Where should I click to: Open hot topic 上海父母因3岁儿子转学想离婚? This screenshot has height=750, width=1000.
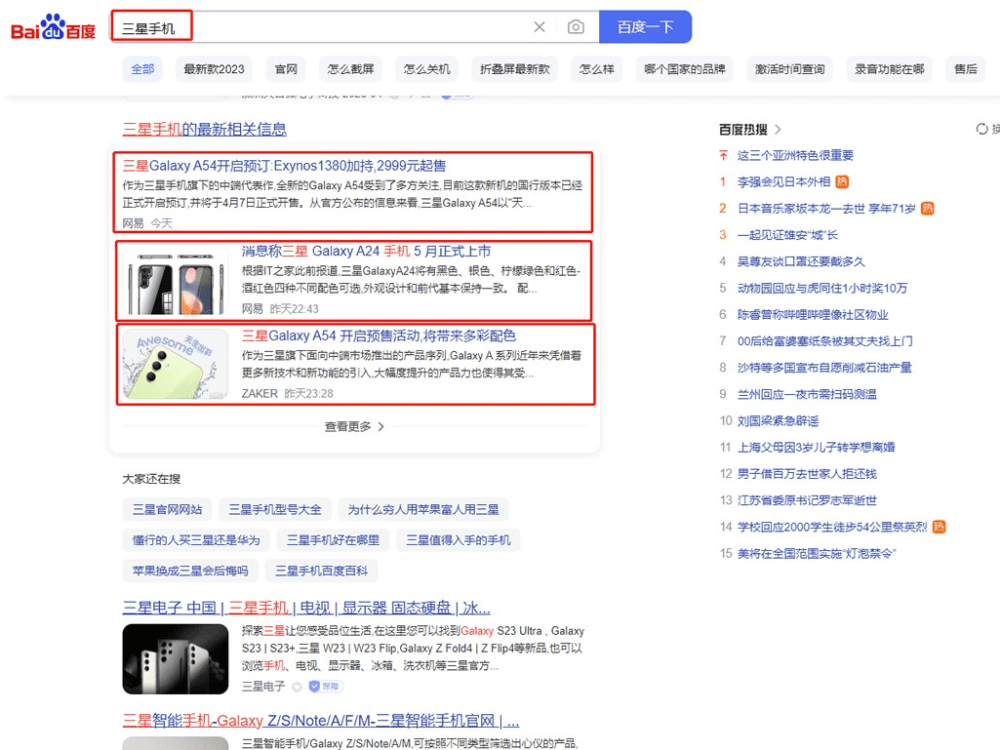pyautogui.click(x=816, y=448)
